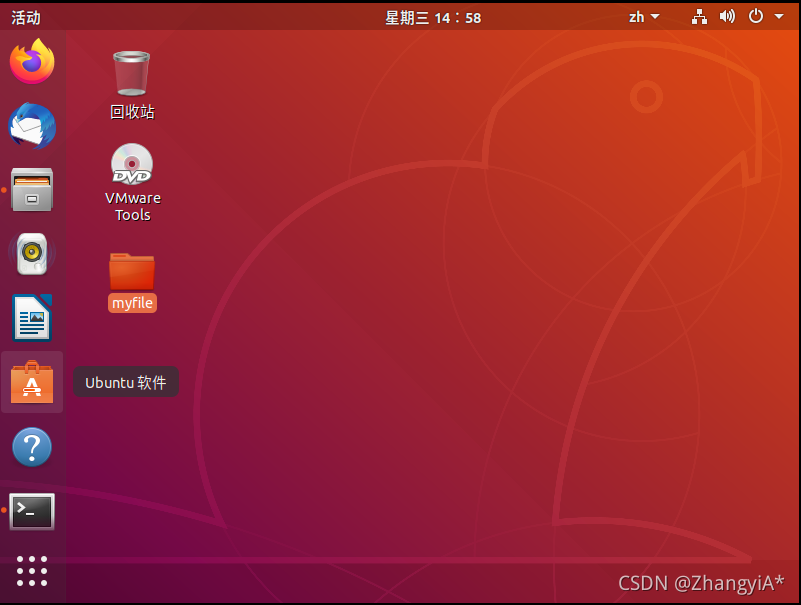The width and height of the screenshot is (801, 605).
Task: Open the clock and calendar menu
Action: pyautogui.click(x=433, y=18)
